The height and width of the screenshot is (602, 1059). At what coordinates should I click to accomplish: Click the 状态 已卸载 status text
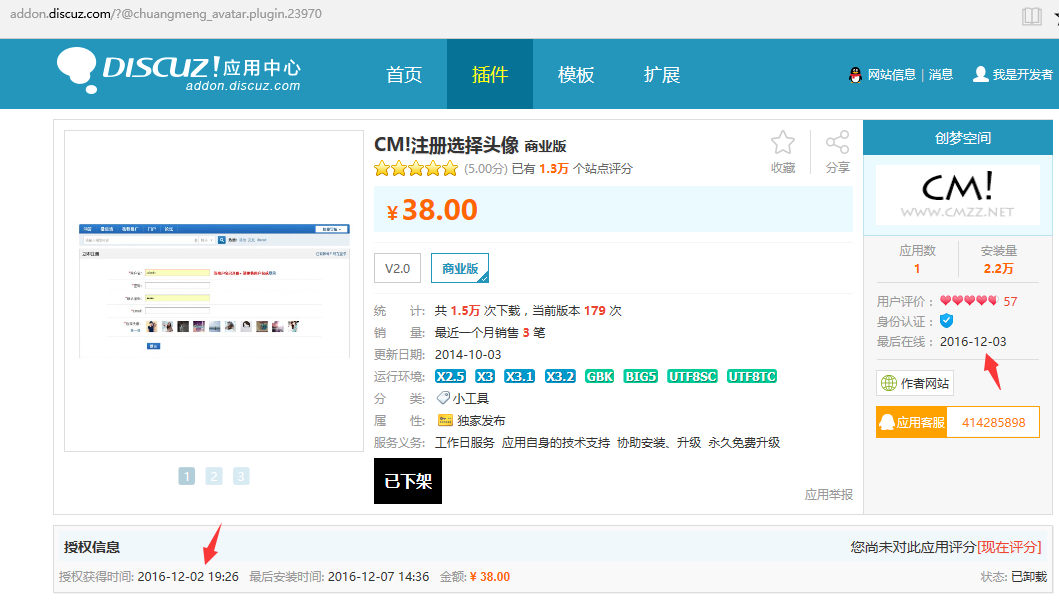pyautogui.click(x=1029, y=576)
